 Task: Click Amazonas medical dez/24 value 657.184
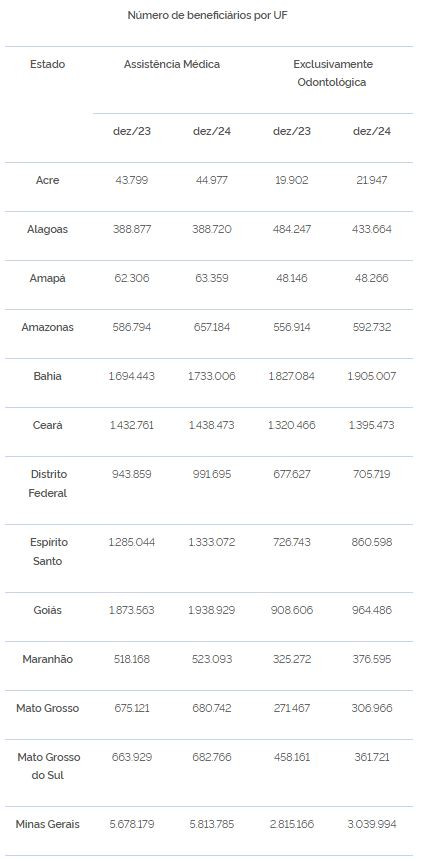(212, 327)
